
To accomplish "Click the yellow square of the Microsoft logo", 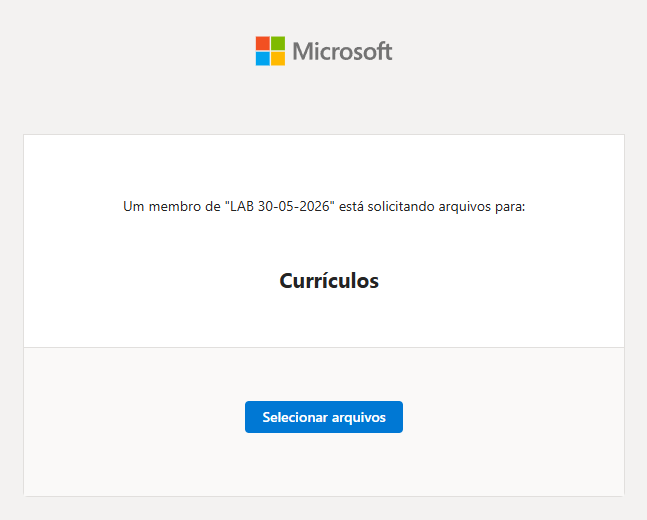I will (278, 59).
